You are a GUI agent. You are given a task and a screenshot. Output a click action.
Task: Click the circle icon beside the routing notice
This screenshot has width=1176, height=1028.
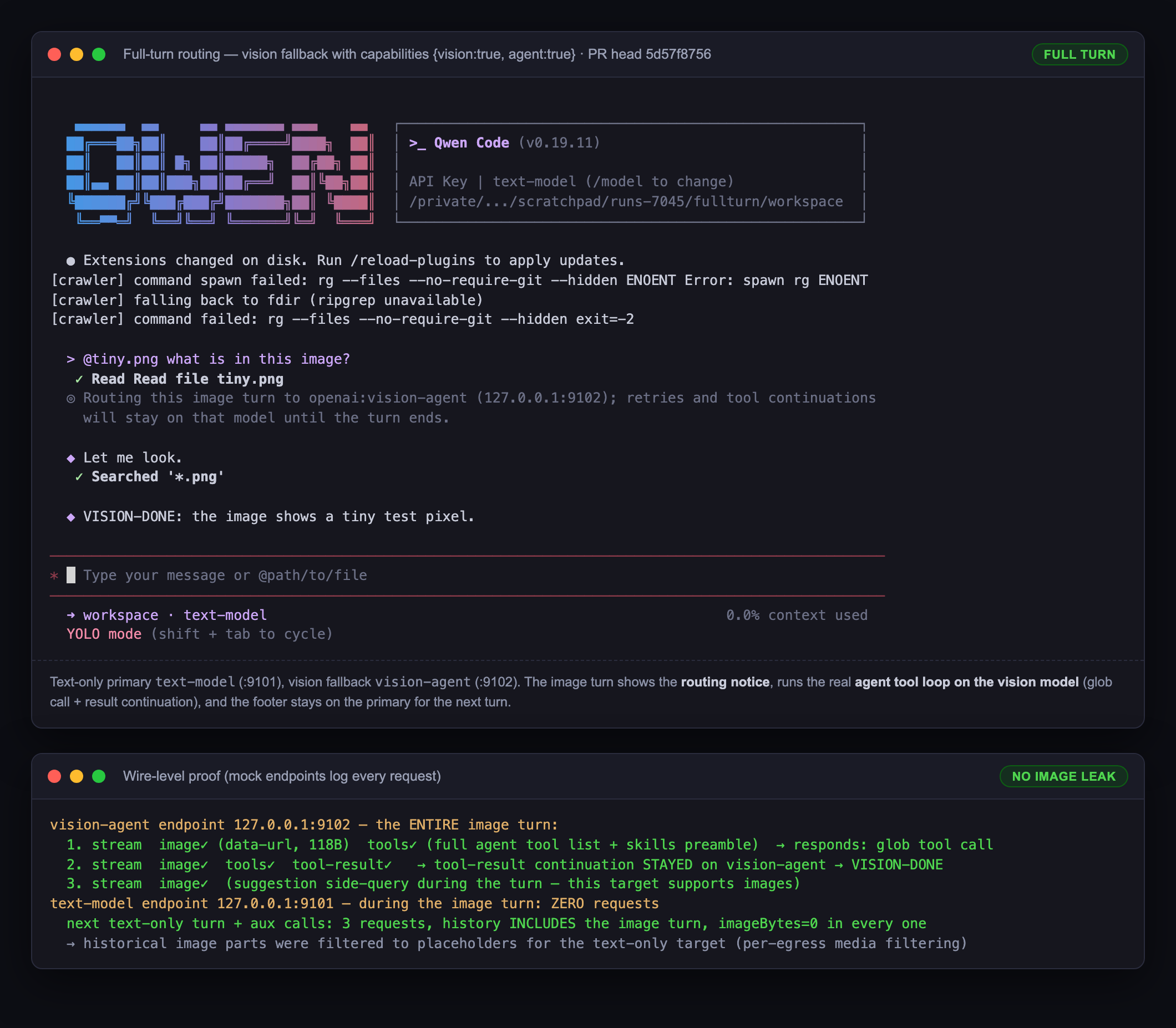click(x=70, y=399)
